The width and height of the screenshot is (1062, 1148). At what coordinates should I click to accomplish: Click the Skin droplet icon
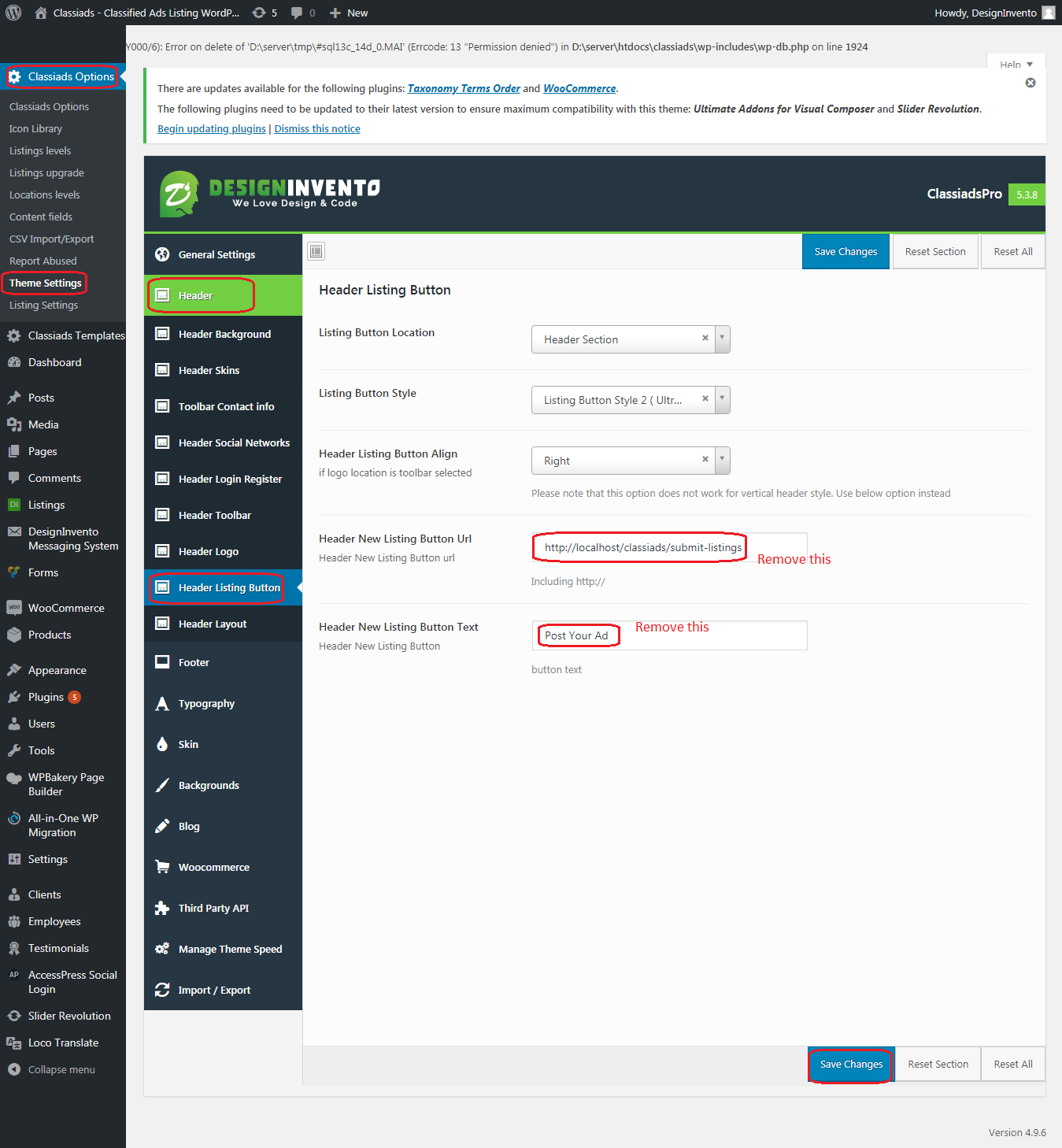coord(162,744)
